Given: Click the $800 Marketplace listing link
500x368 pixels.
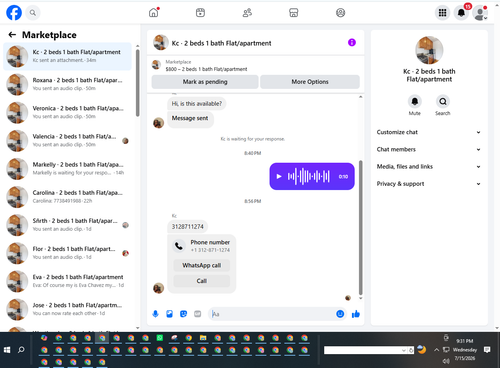Looking at the screenshot, I should (x=206, y=69).
